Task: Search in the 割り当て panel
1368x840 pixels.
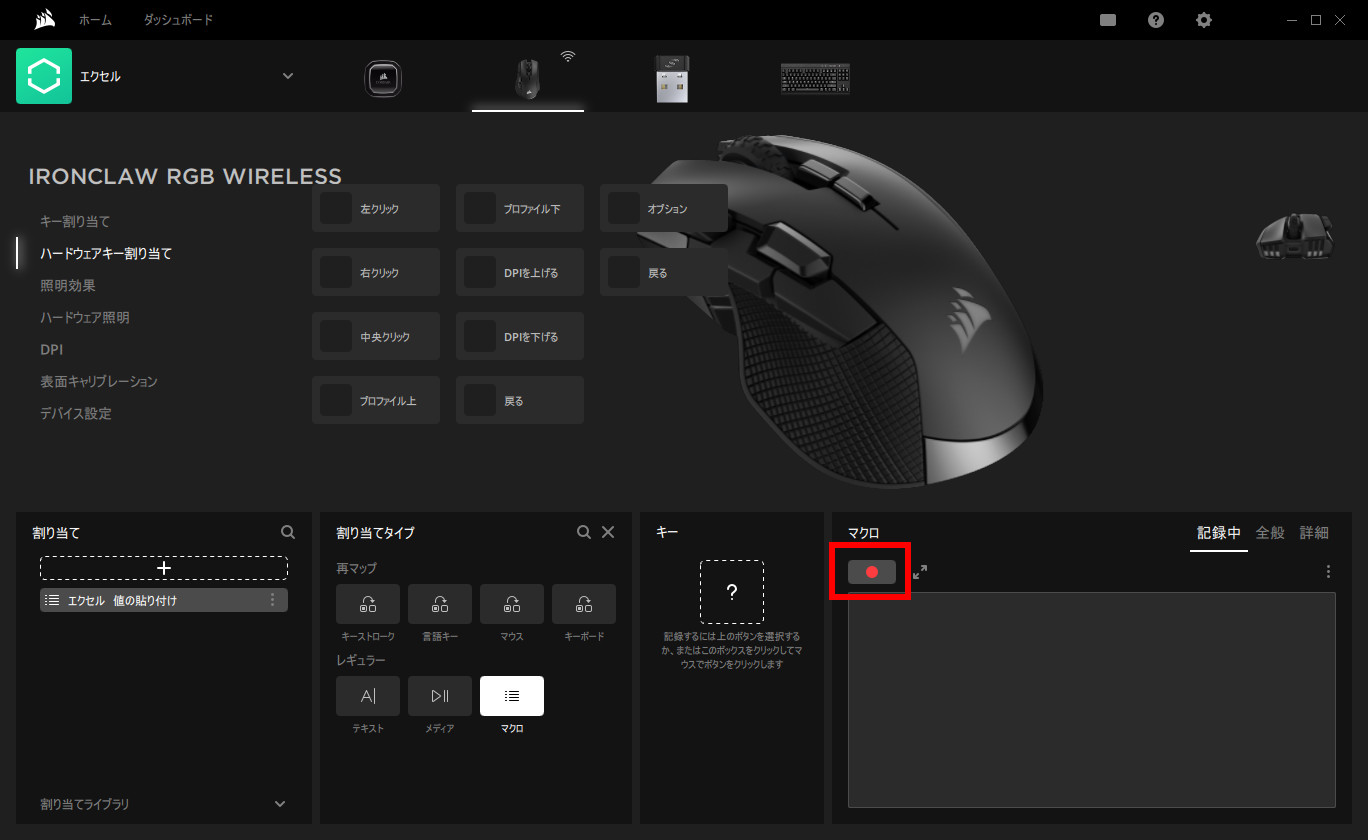Action: pyautogui.click(x=288, y=533)
